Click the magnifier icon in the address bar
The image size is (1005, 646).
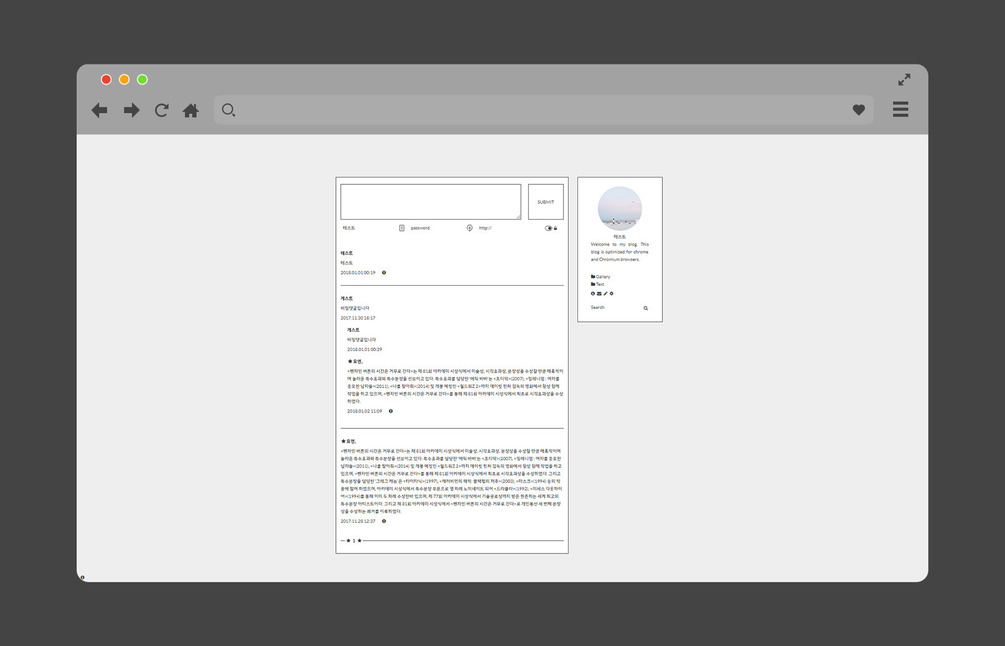[228, 110]
